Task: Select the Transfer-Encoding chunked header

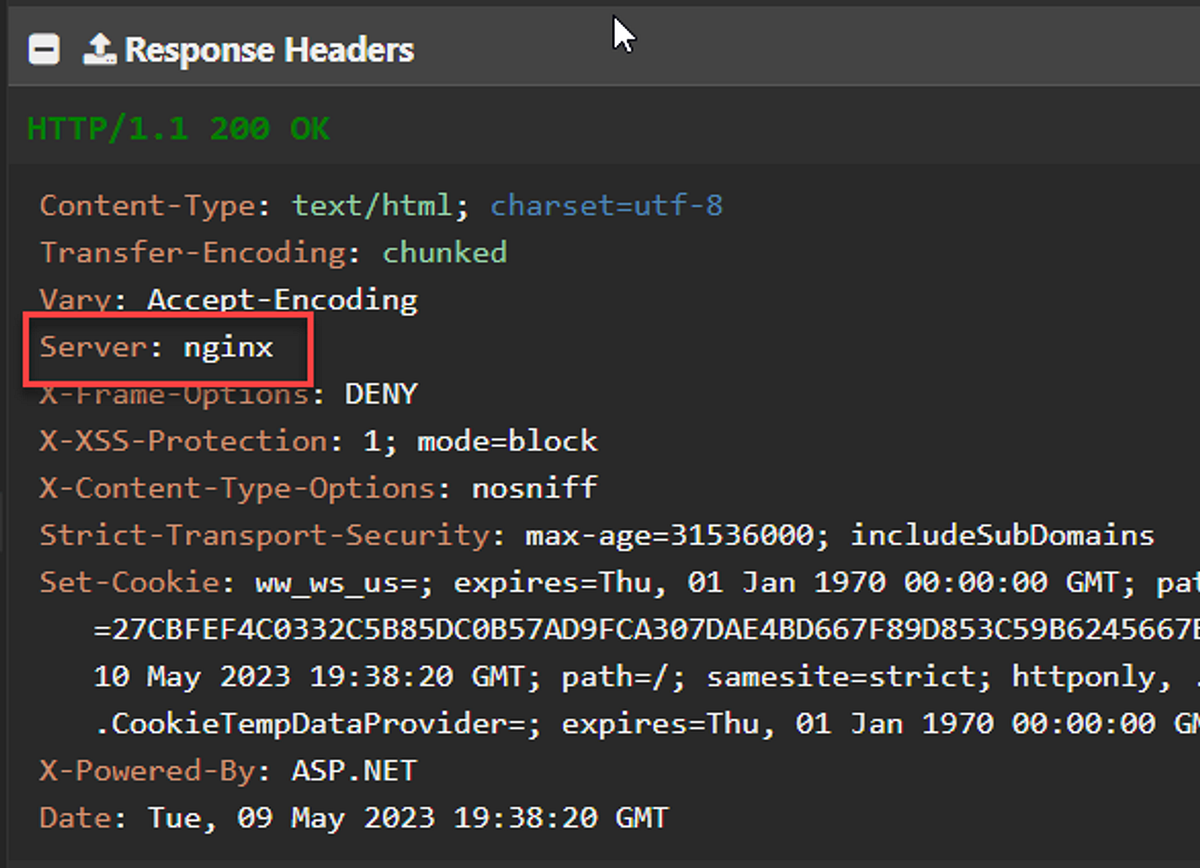Action: 270,252
